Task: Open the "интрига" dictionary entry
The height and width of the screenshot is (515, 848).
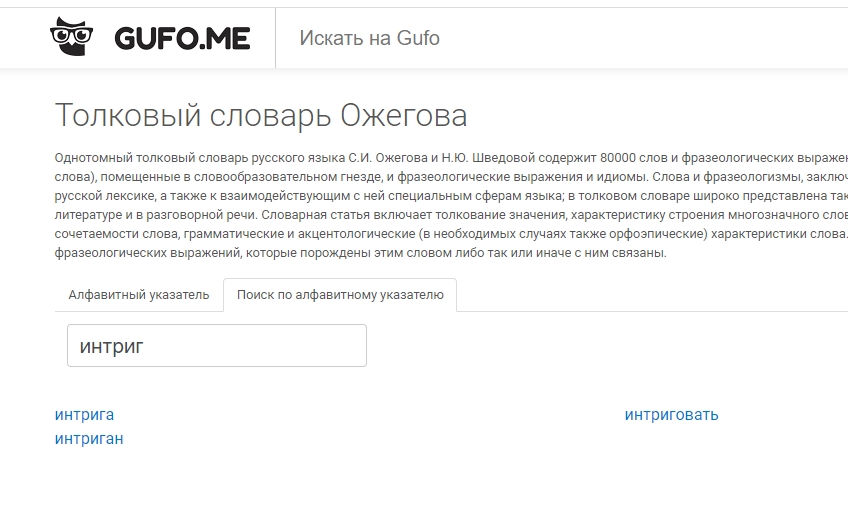Action: coord(85,415)
